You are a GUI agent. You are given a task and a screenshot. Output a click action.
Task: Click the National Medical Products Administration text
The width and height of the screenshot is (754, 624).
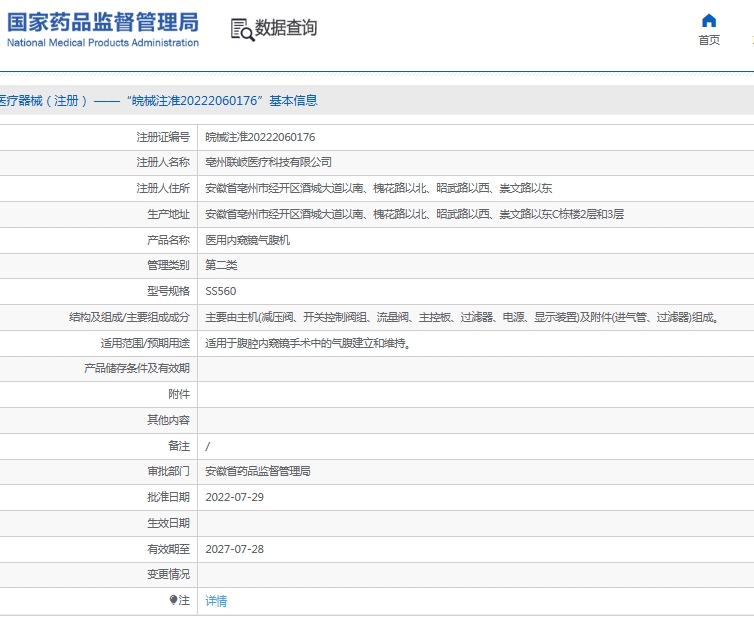(103, 43)
